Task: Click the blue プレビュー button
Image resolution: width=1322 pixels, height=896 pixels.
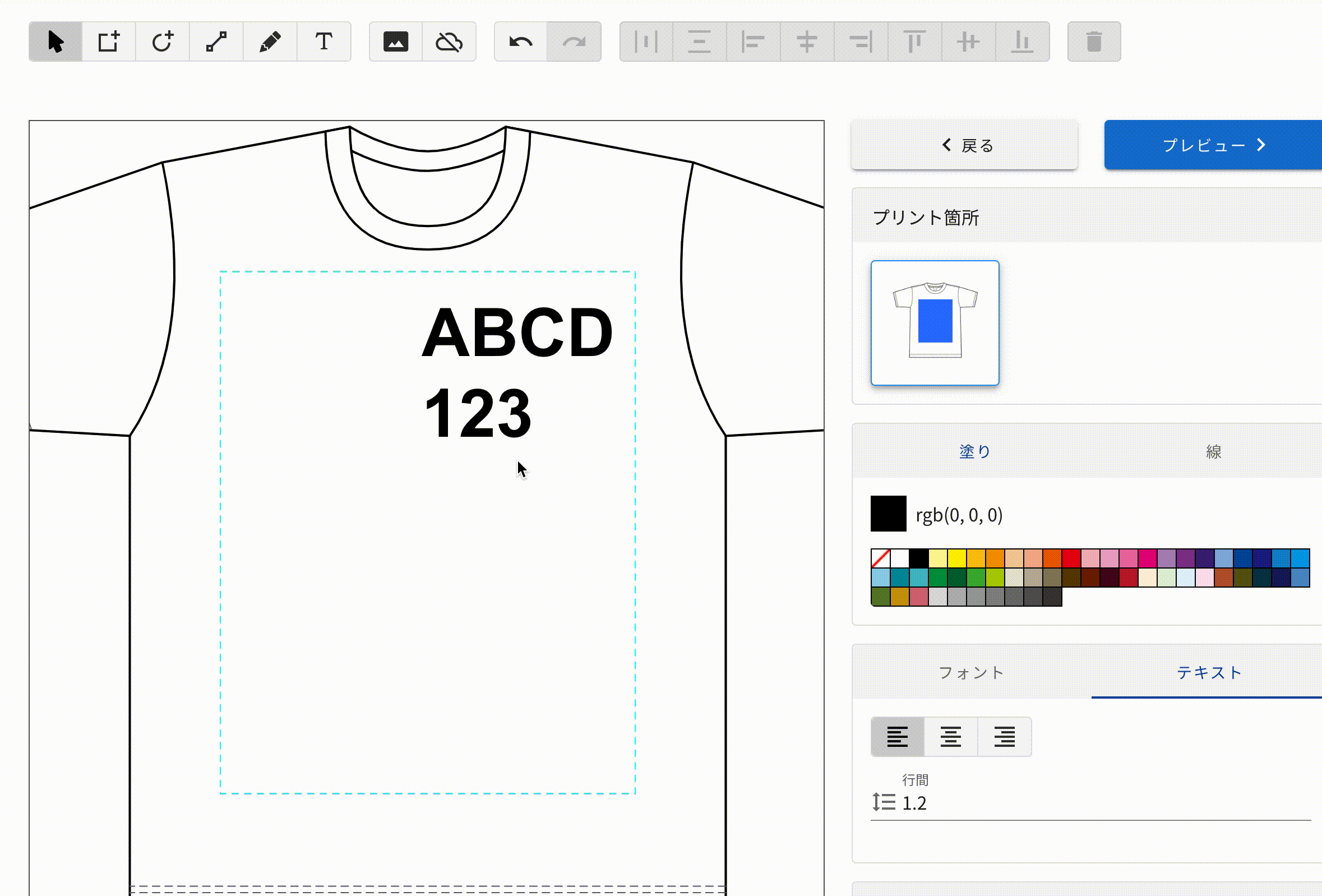Action: [x=1213, y=145]
